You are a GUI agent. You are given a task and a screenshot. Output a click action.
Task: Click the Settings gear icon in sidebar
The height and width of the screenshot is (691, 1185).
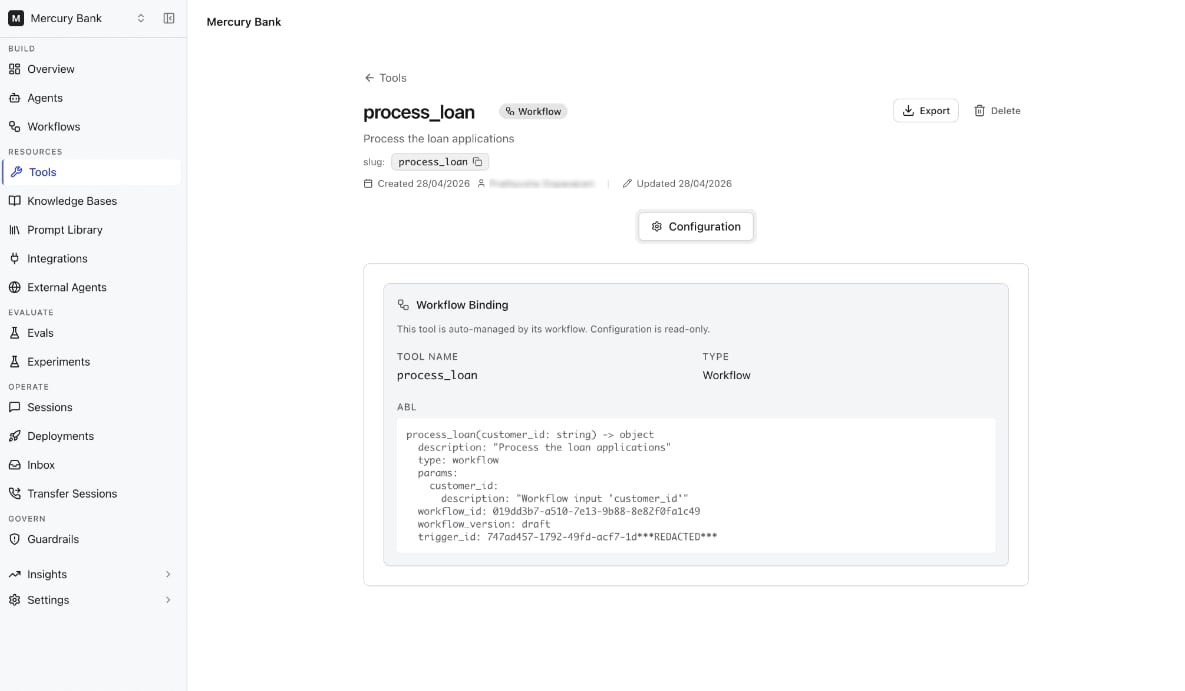coord(14,600)
